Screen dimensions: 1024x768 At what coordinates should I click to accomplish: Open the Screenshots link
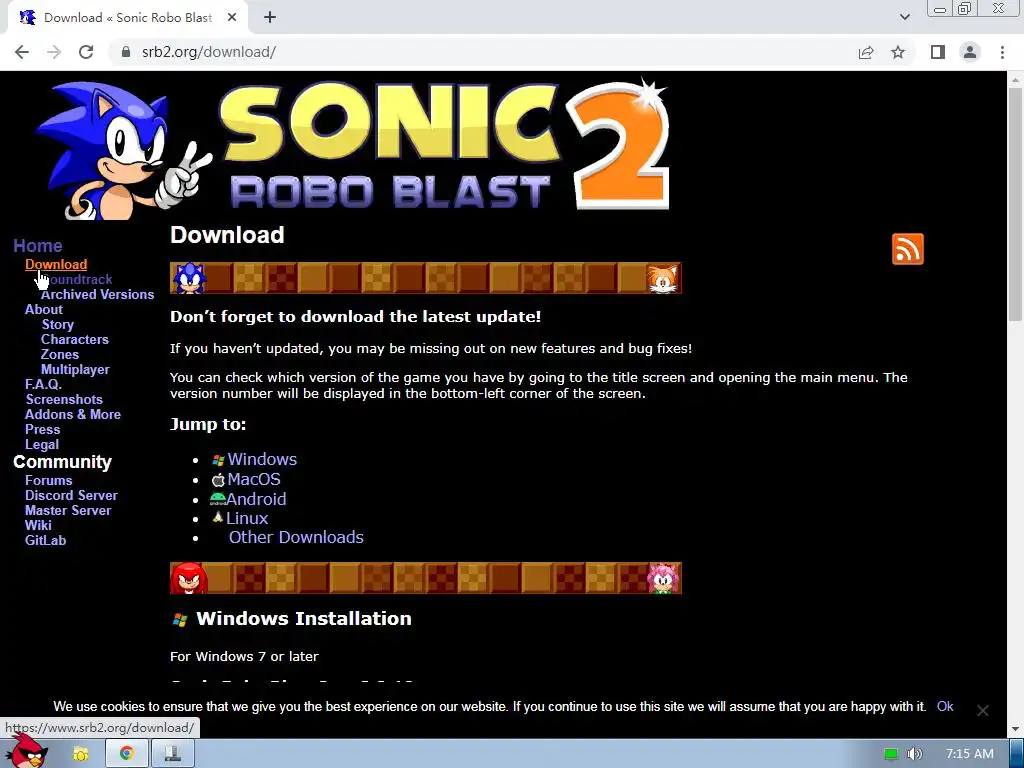[64, 400]
